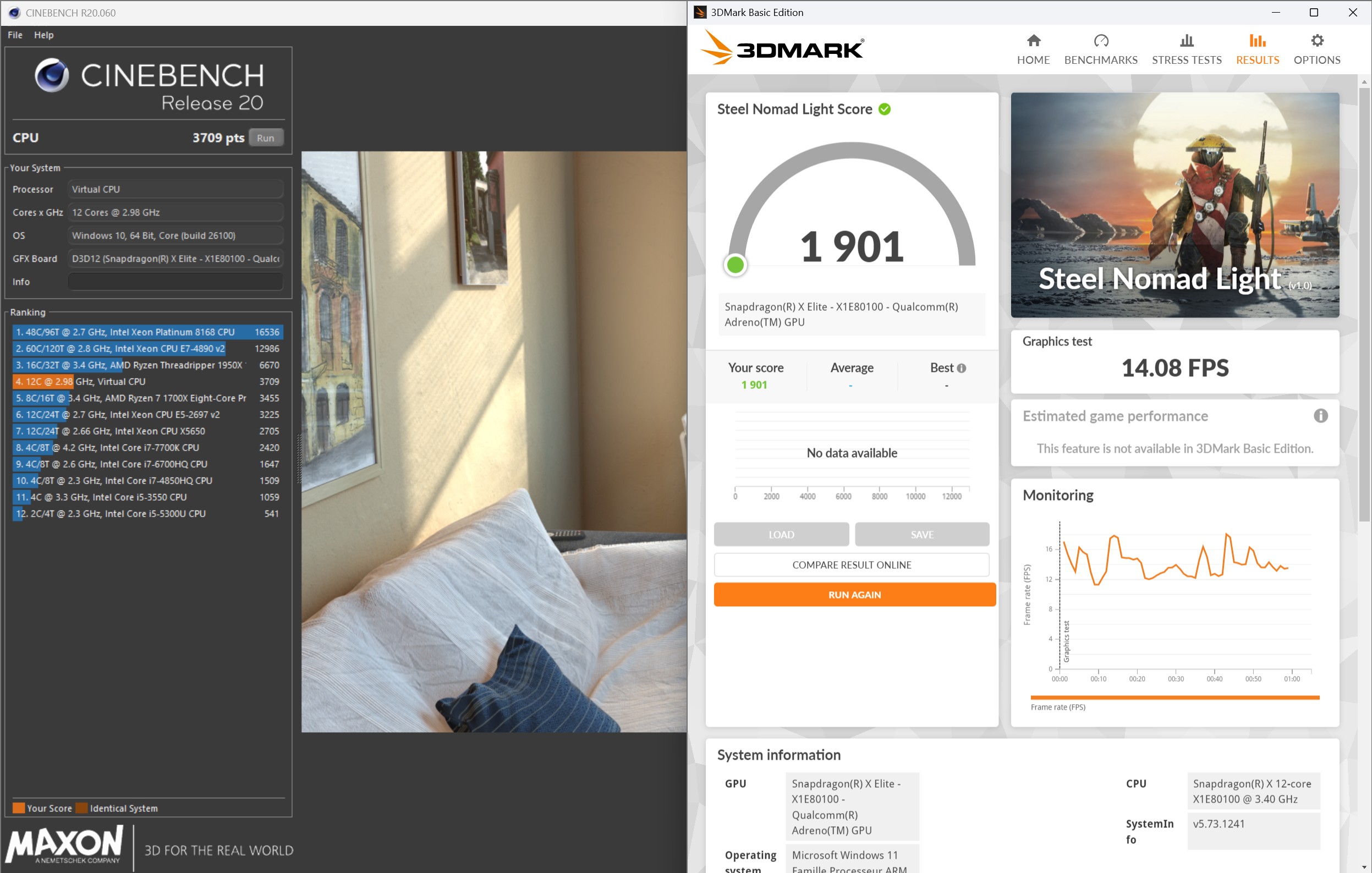Image resolution: width=1372 pixels, height=873 pixels.
Task: Close the 3DMark Basic Edition window
Action: coord(1352,12)
